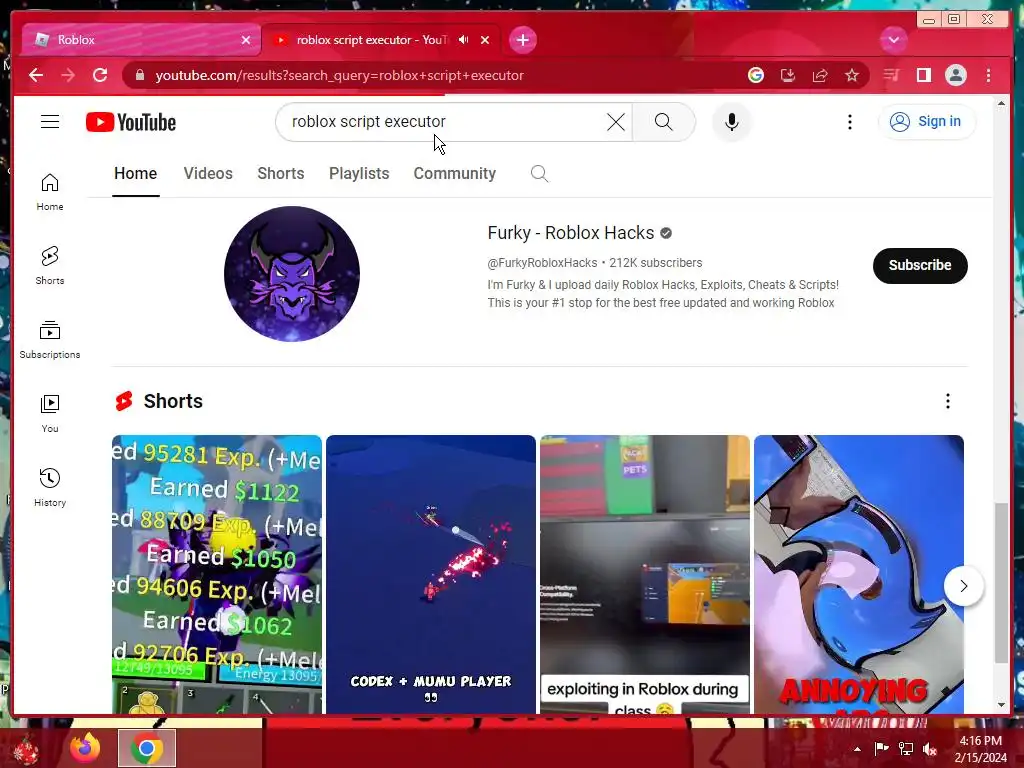Open the Shorts section three-dot menu
This screenshot has height=768, width=1024.
[948, 401]
